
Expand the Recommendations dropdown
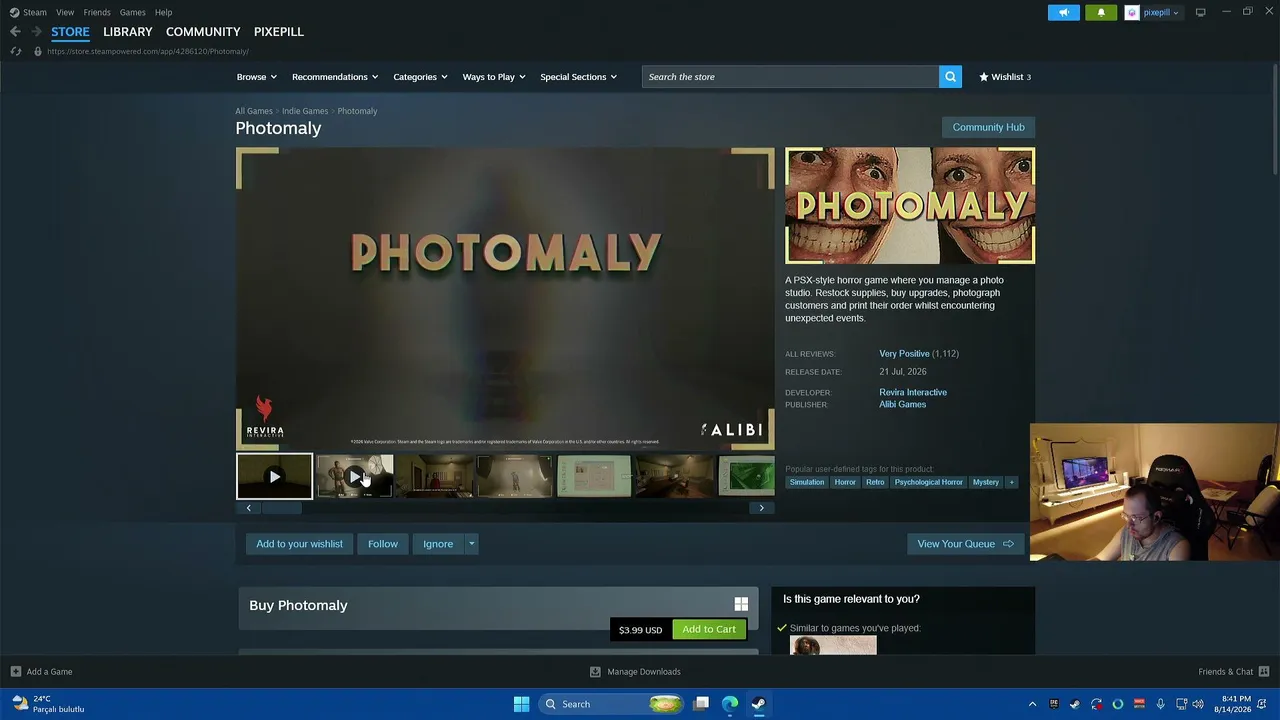(x=335, y=77)
